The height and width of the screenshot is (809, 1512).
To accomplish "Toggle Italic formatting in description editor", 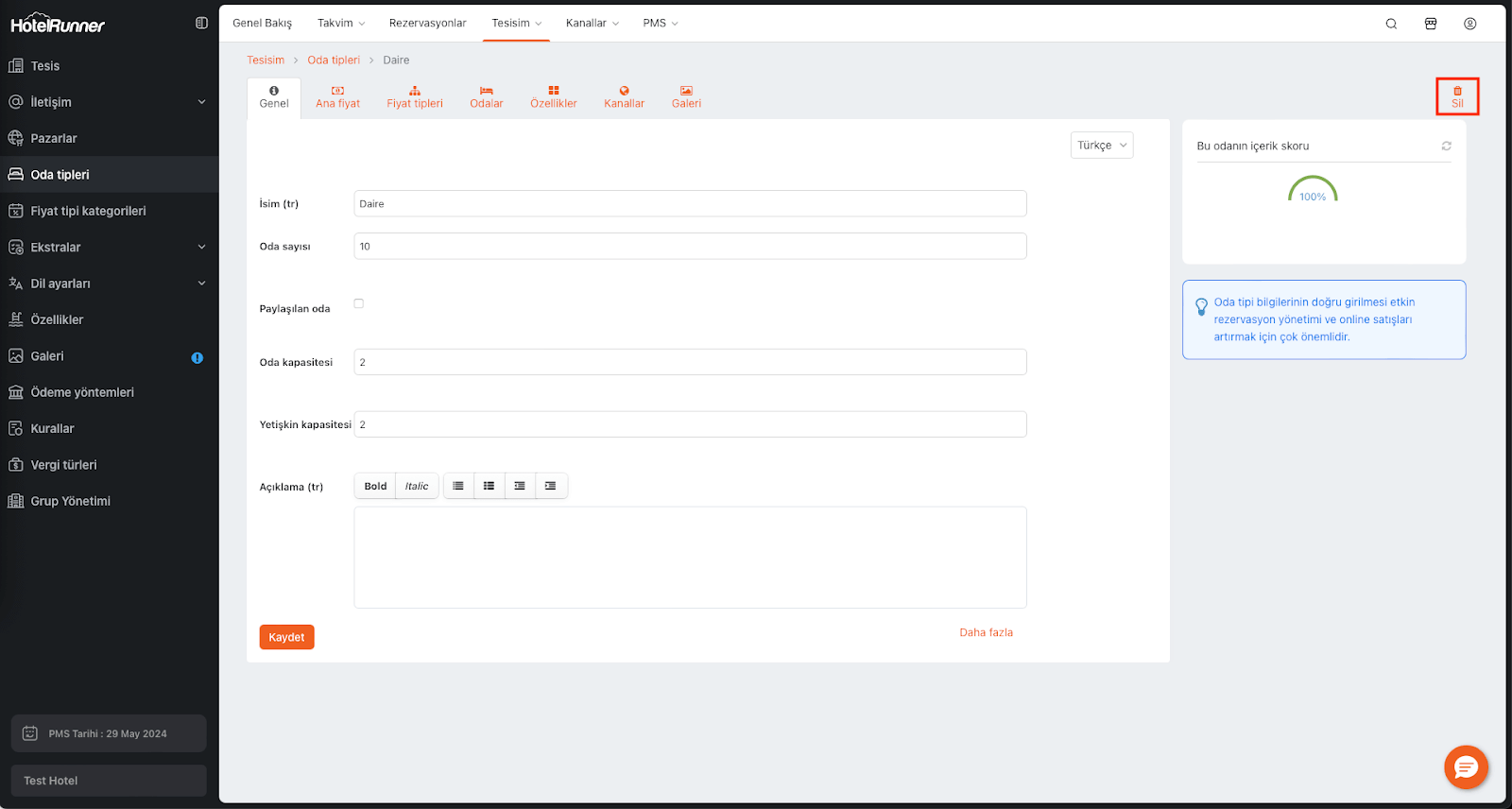I will tap(417, 486).
